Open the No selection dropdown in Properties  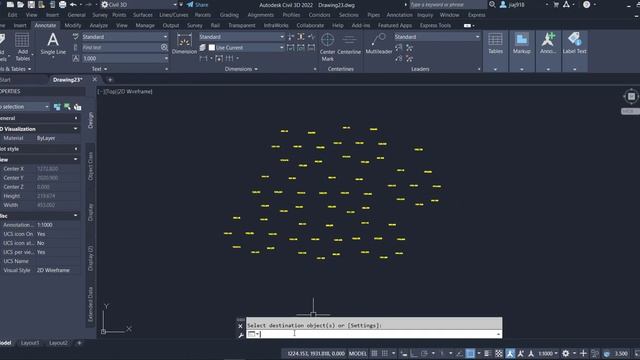click(x=24, y=107)
